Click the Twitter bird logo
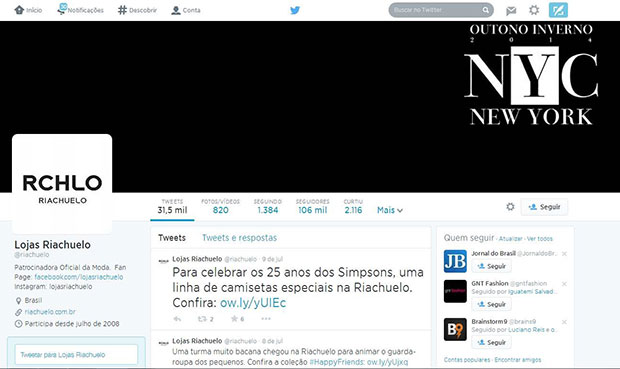The image size is (620, 369). click(295, 10)
